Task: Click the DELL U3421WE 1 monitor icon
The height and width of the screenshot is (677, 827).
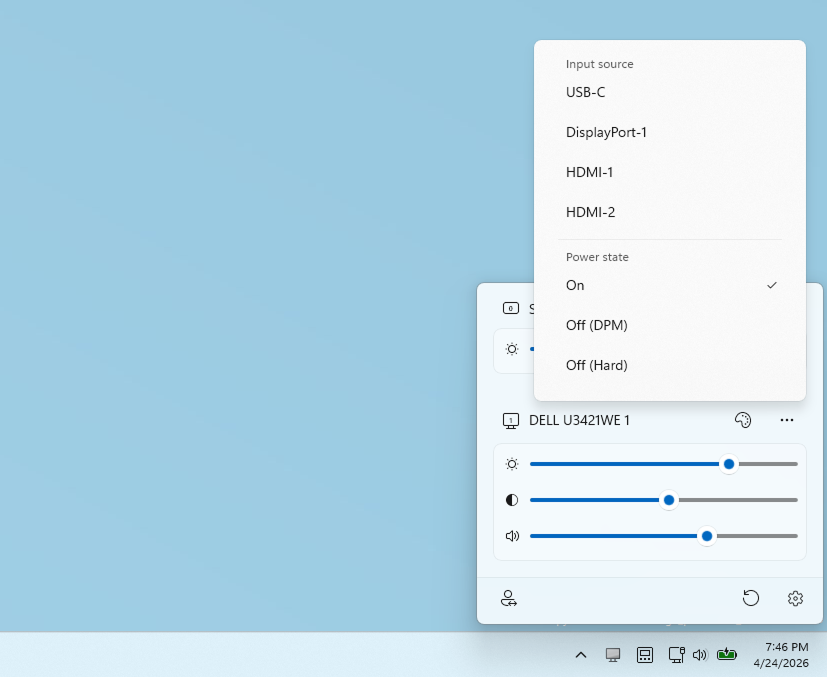Action: [511, 421]
